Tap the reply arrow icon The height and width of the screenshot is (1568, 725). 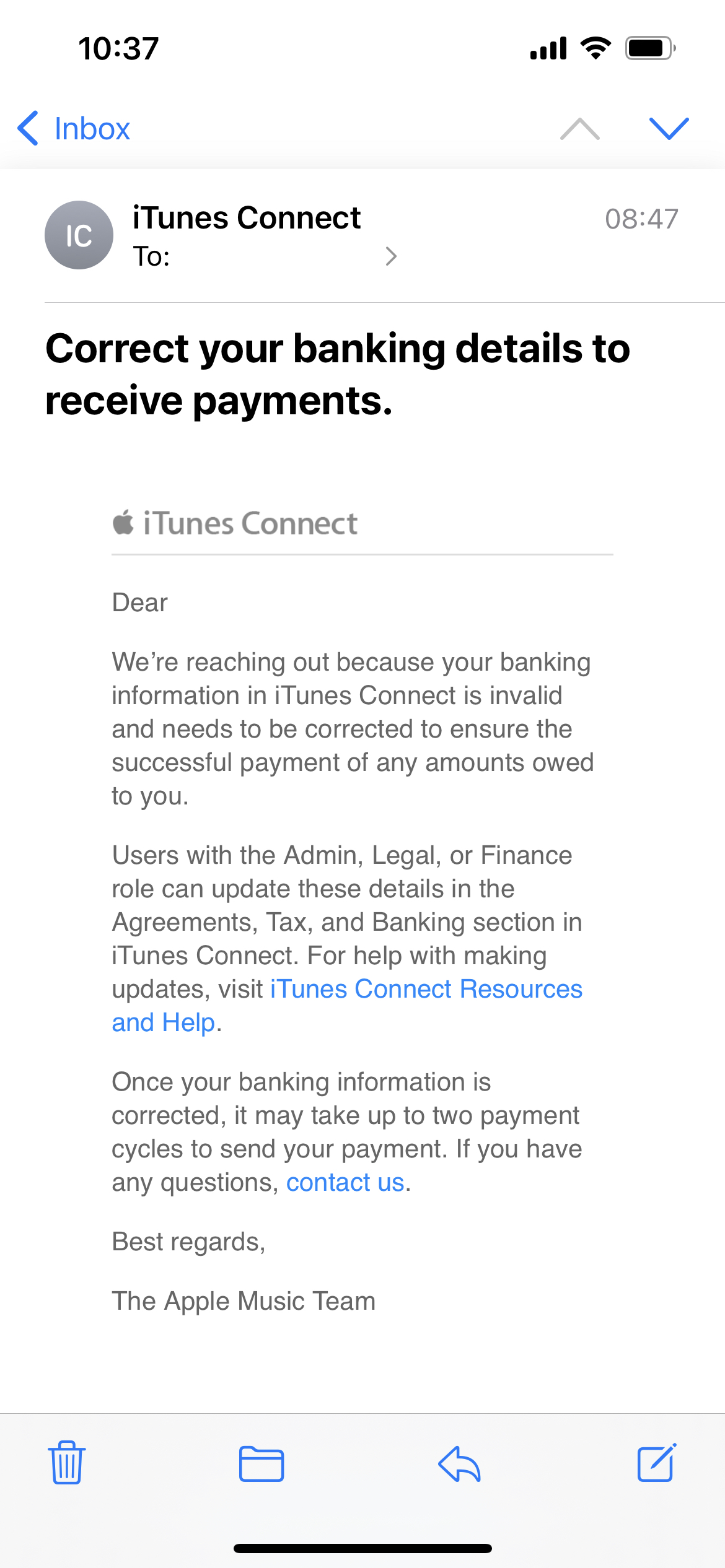click(459, 1464)
